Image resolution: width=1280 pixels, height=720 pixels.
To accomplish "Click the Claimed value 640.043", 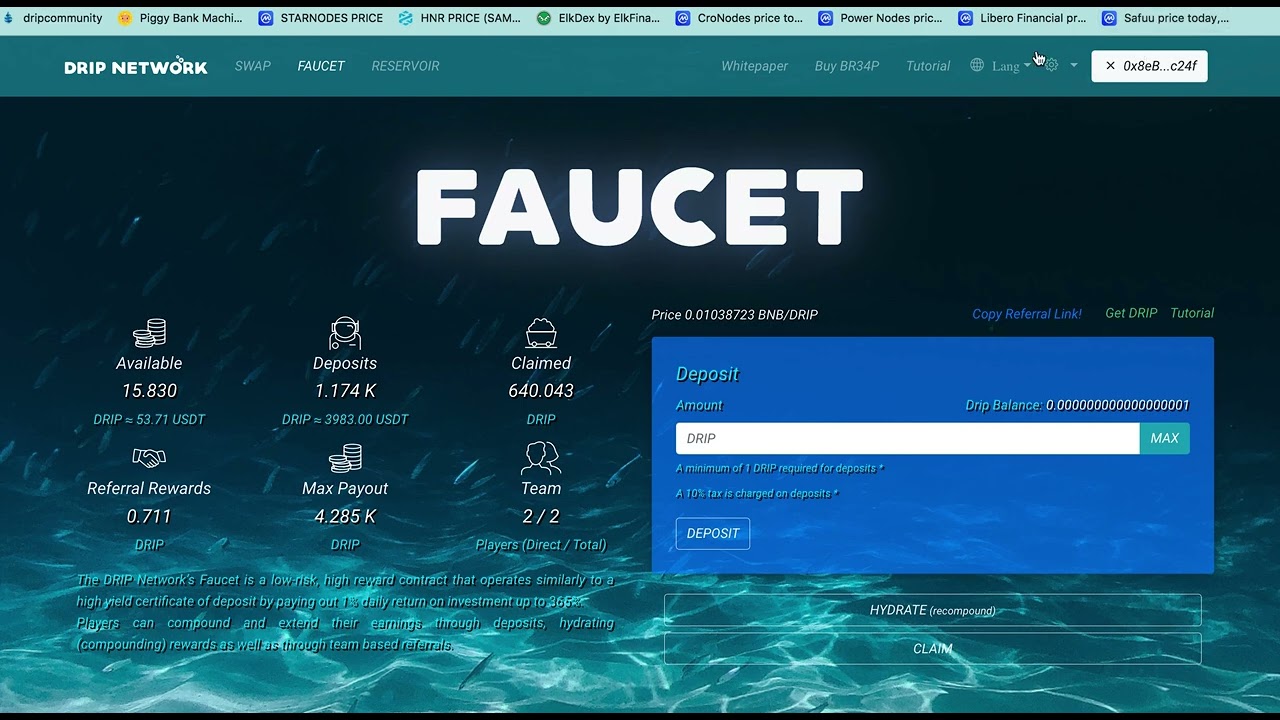I will pos(541,391).
